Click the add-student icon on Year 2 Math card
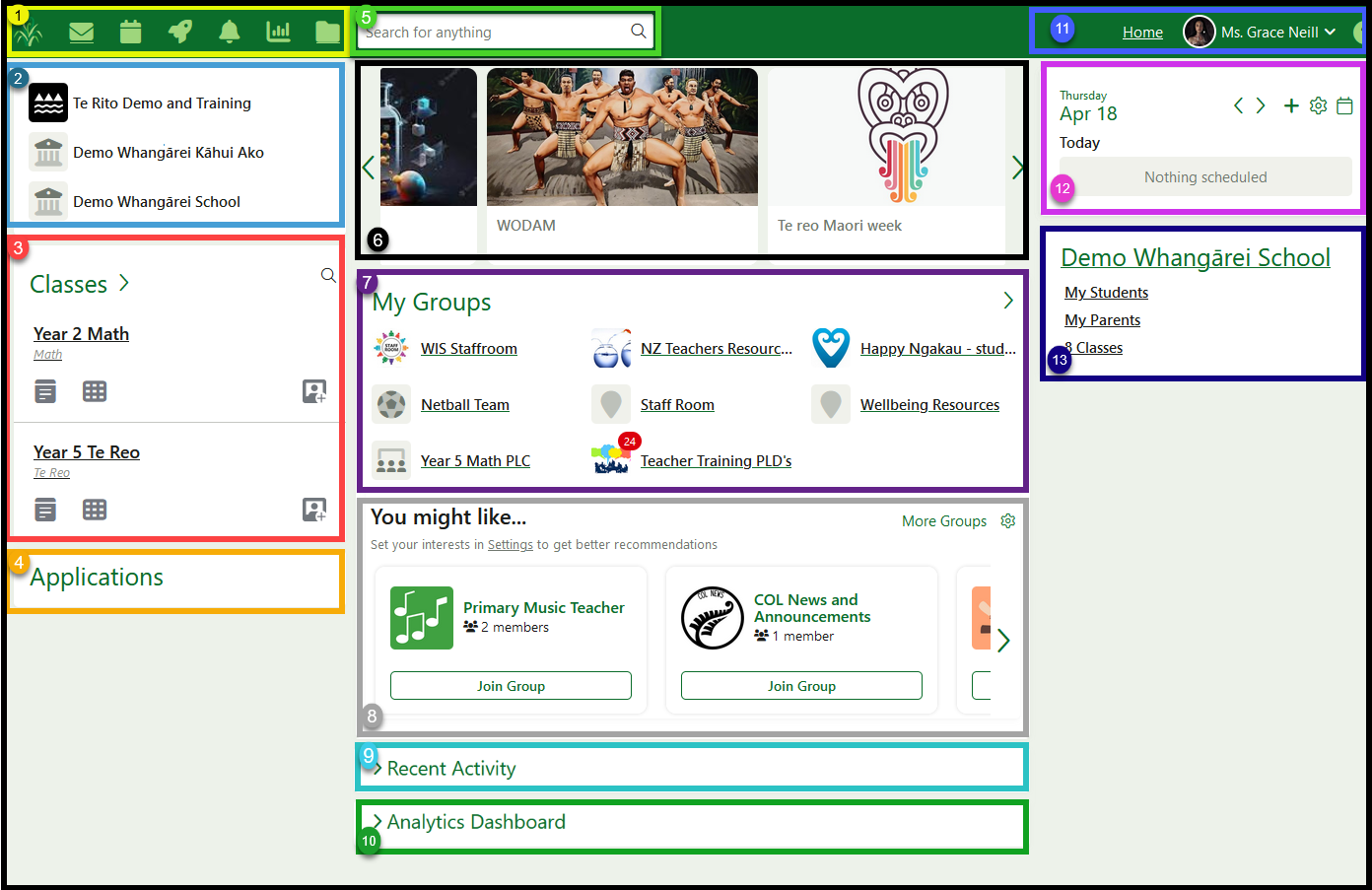The width and height of the screenshot is (1372, 890). pos(313,391)
